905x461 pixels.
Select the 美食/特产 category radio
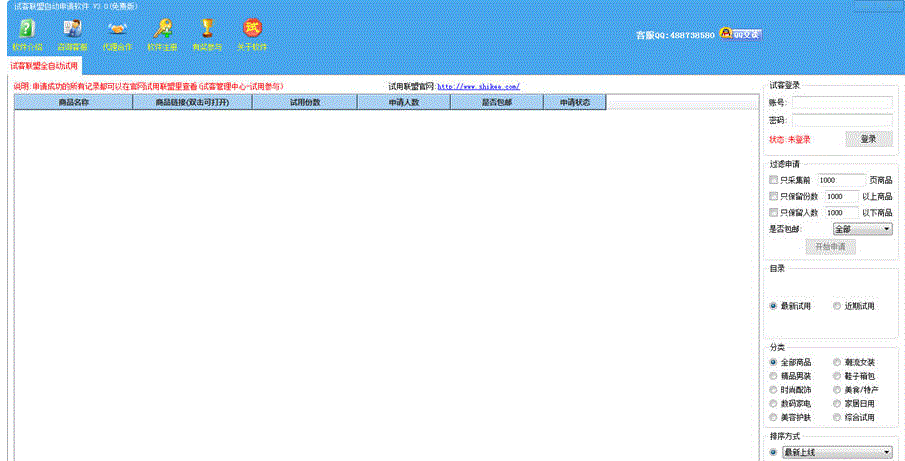pyautogui.click(x=837, y=390)
